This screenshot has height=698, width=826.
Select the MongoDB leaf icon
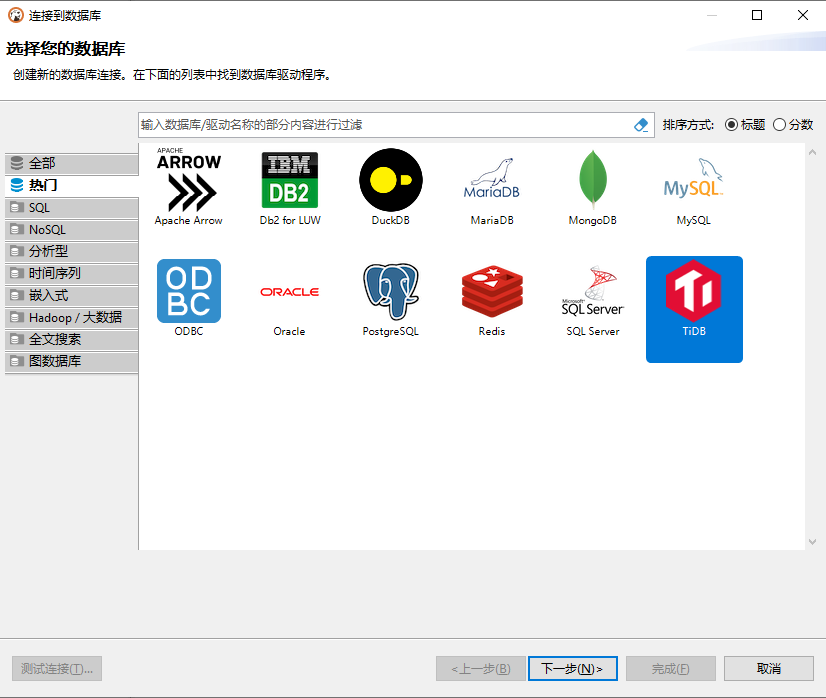click(593, 180)
